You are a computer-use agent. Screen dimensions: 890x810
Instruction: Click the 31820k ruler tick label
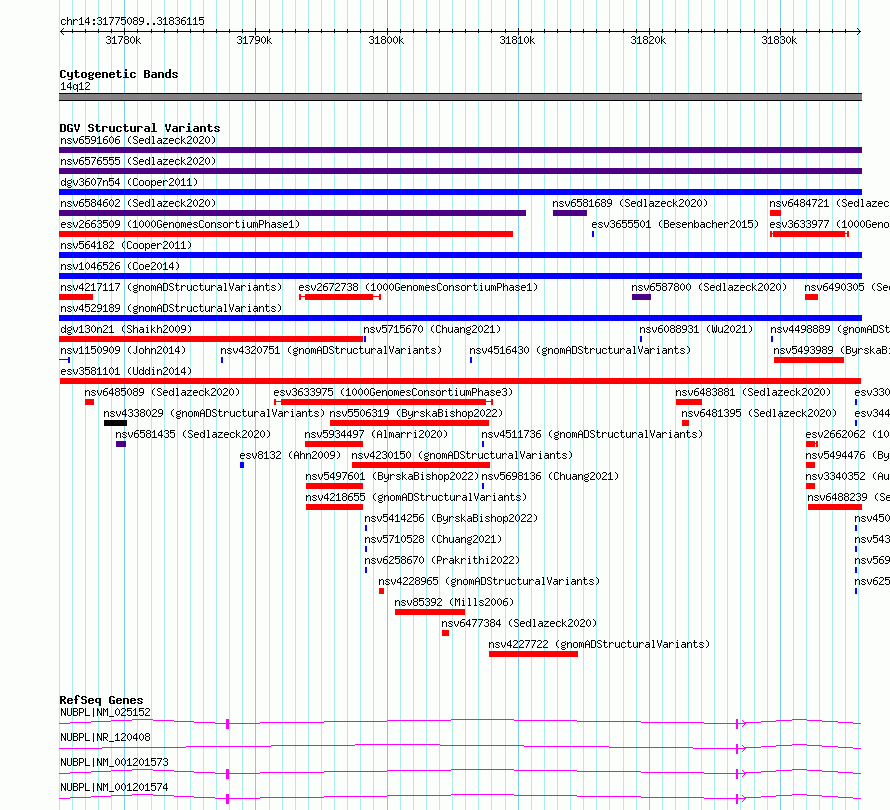(x=648, y=40)
